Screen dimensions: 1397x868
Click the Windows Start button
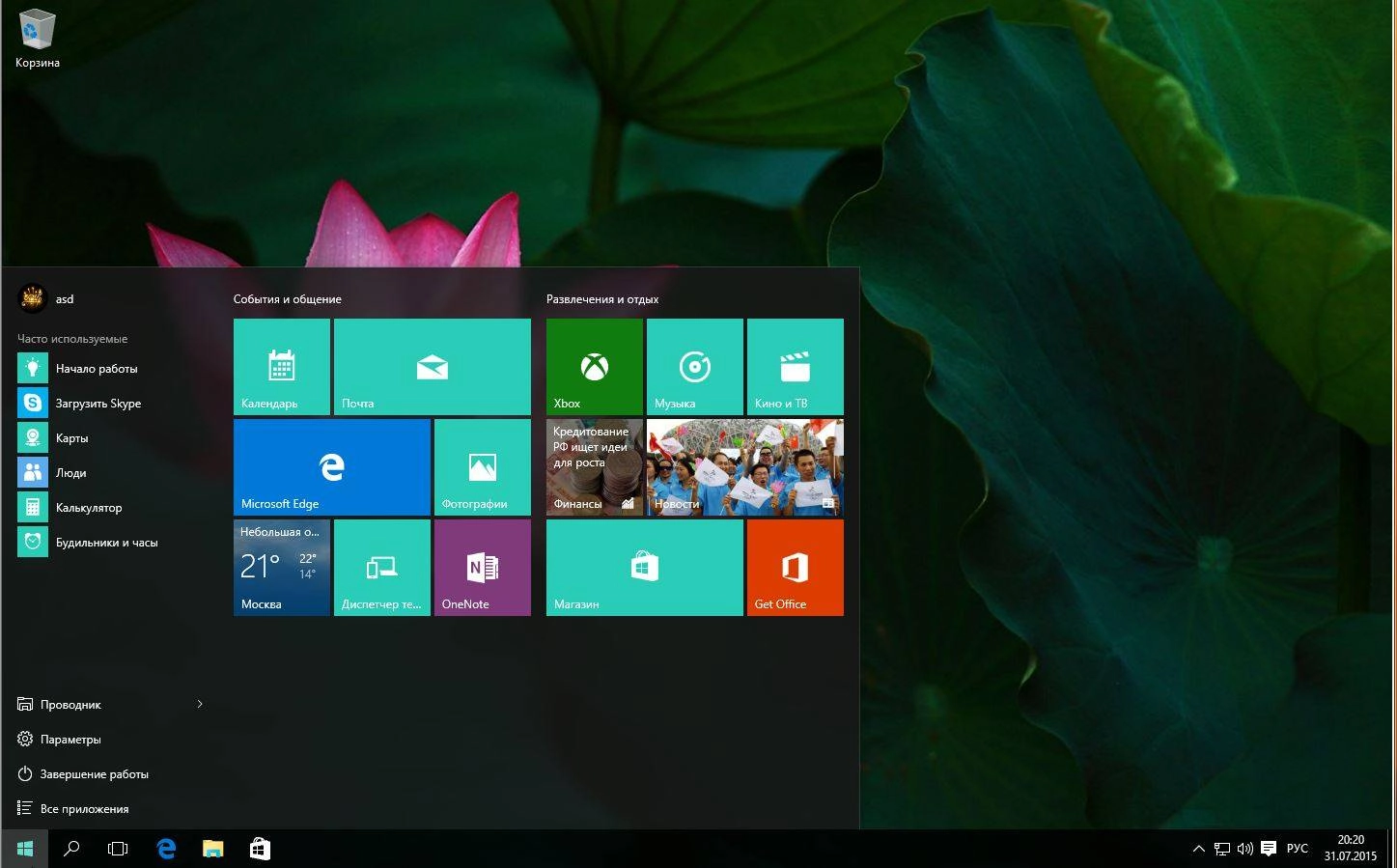(24, 849)
